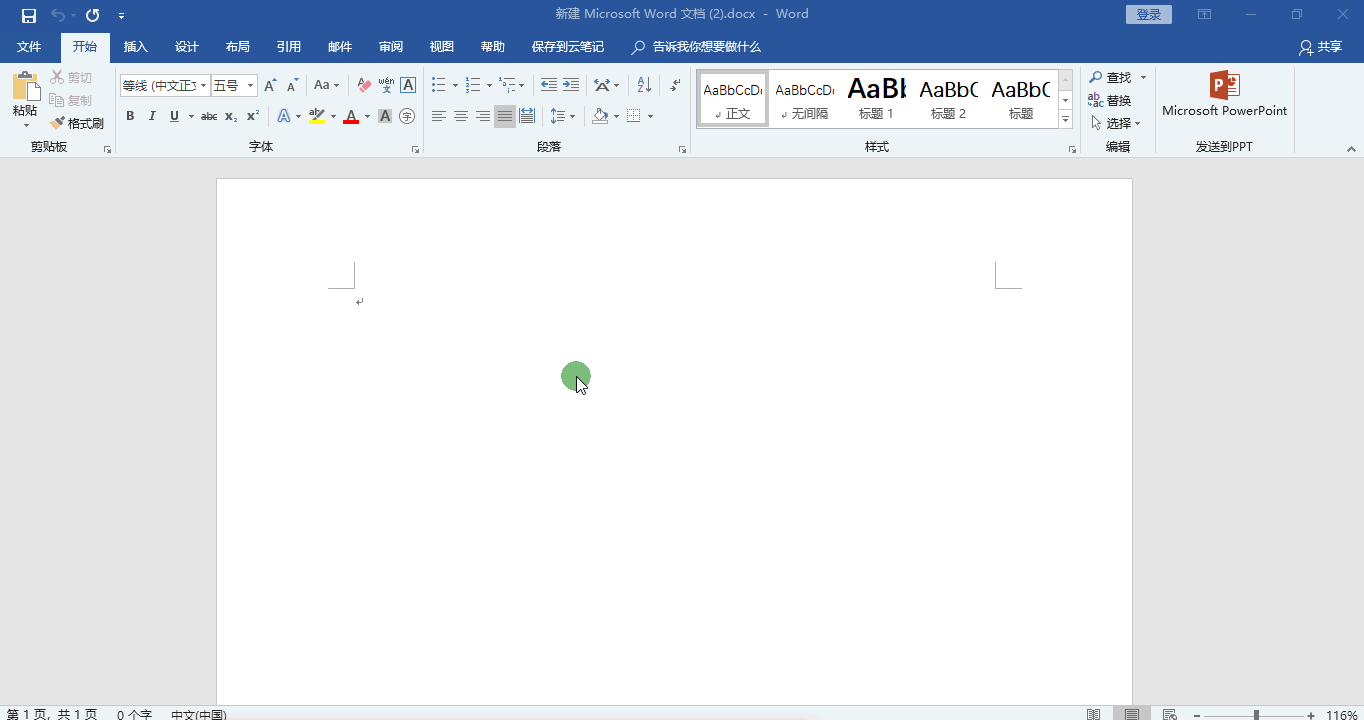The height and width of the screenshot is (720, 1364).
Task: Click the Redo (repeat) icon in the title bar
Action: (x=93, y=15)
